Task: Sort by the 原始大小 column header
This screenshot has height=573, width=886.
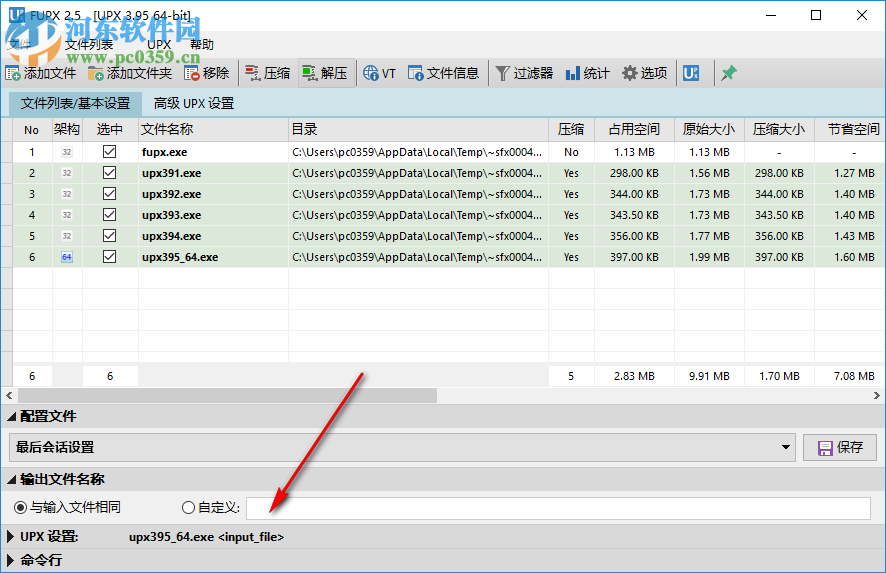Action: 709,129
